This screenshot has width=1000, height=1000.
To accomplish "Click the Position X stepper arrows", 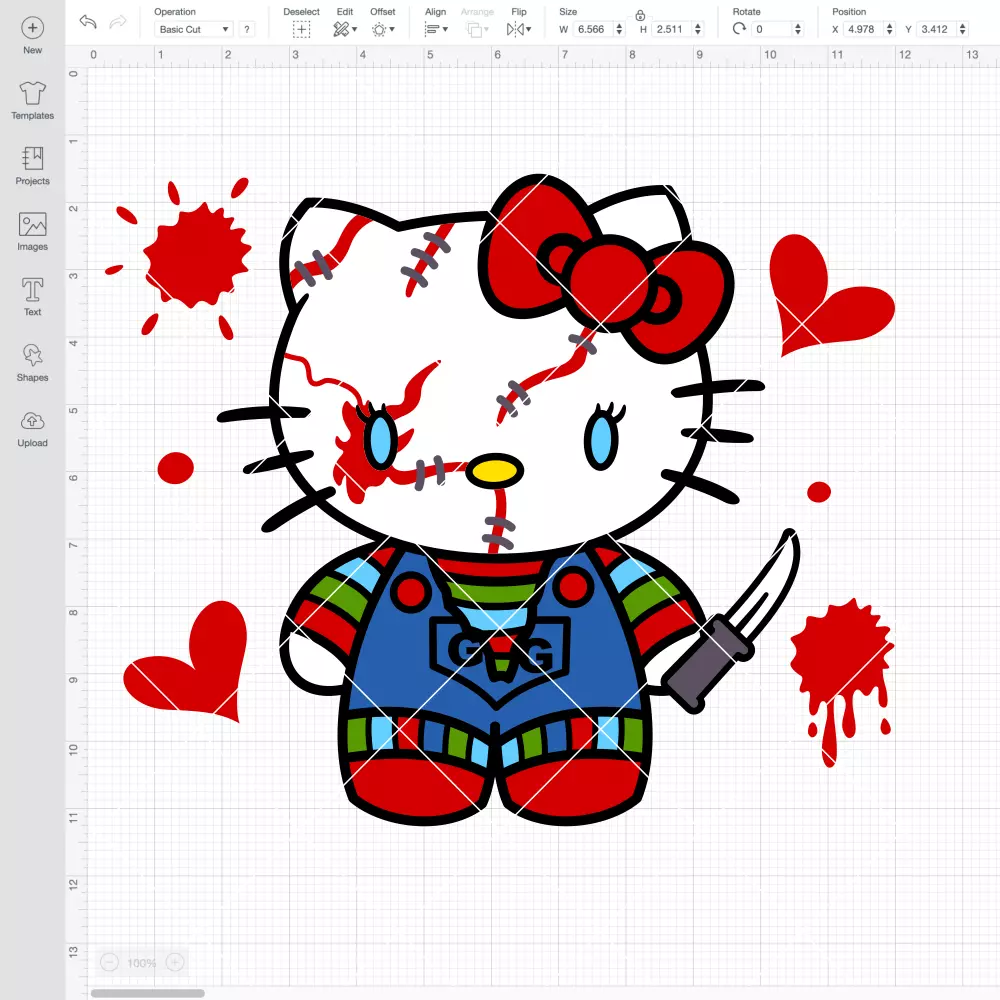I will click(889, 29).
